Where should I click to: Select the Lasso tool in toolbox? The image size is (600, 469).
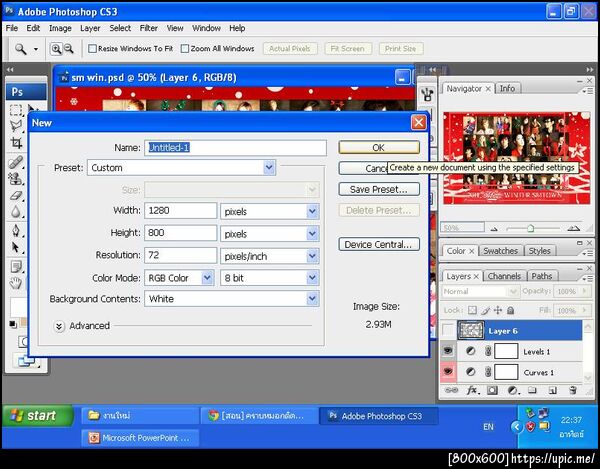pos(16,125)
